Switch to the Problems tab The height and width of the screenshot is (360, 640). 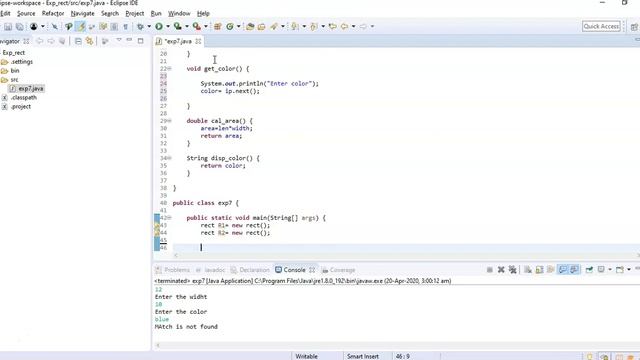tap(173, 270)
